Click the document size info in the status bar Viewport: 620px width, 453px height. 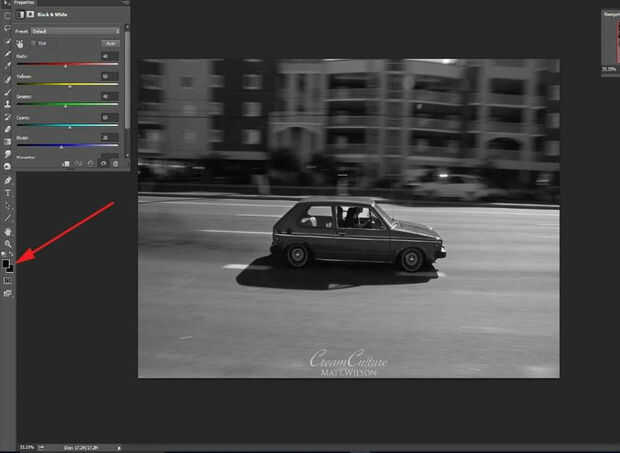coord(81,447)
